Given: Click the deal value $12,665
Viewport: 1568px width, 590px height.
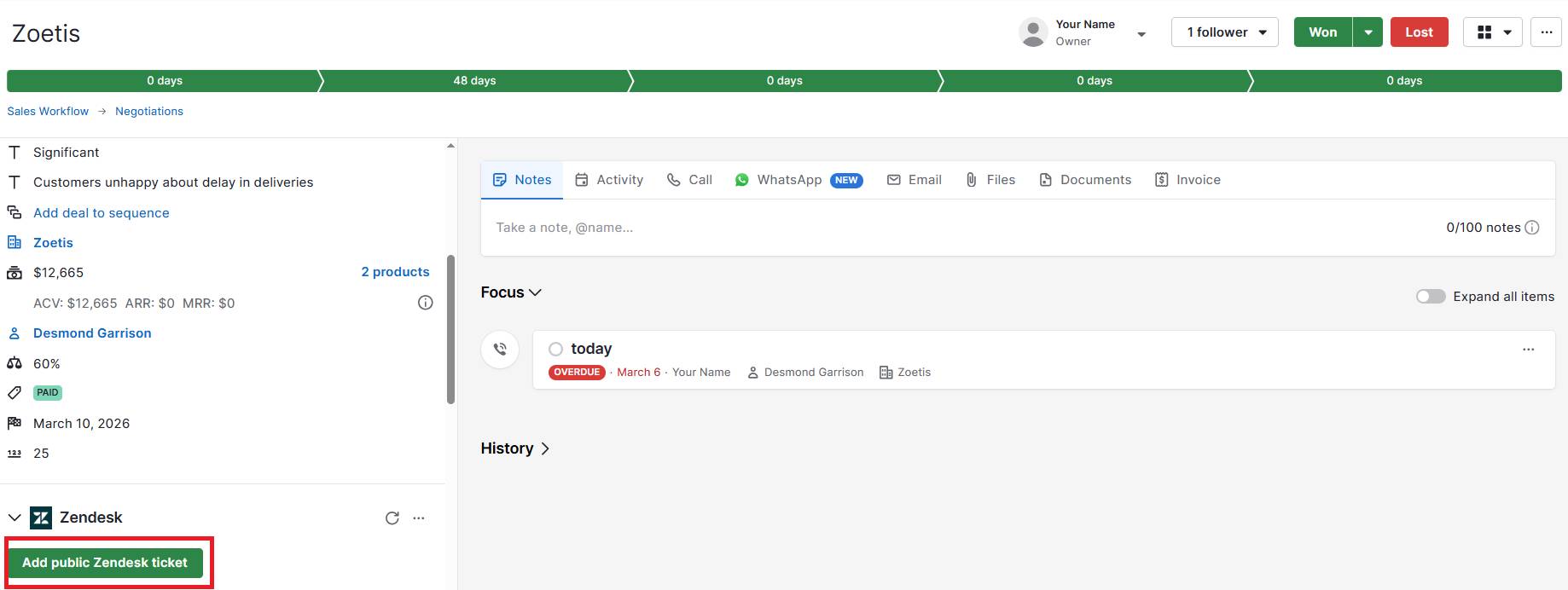Looking at the screenshot, I should pos(58,273).
